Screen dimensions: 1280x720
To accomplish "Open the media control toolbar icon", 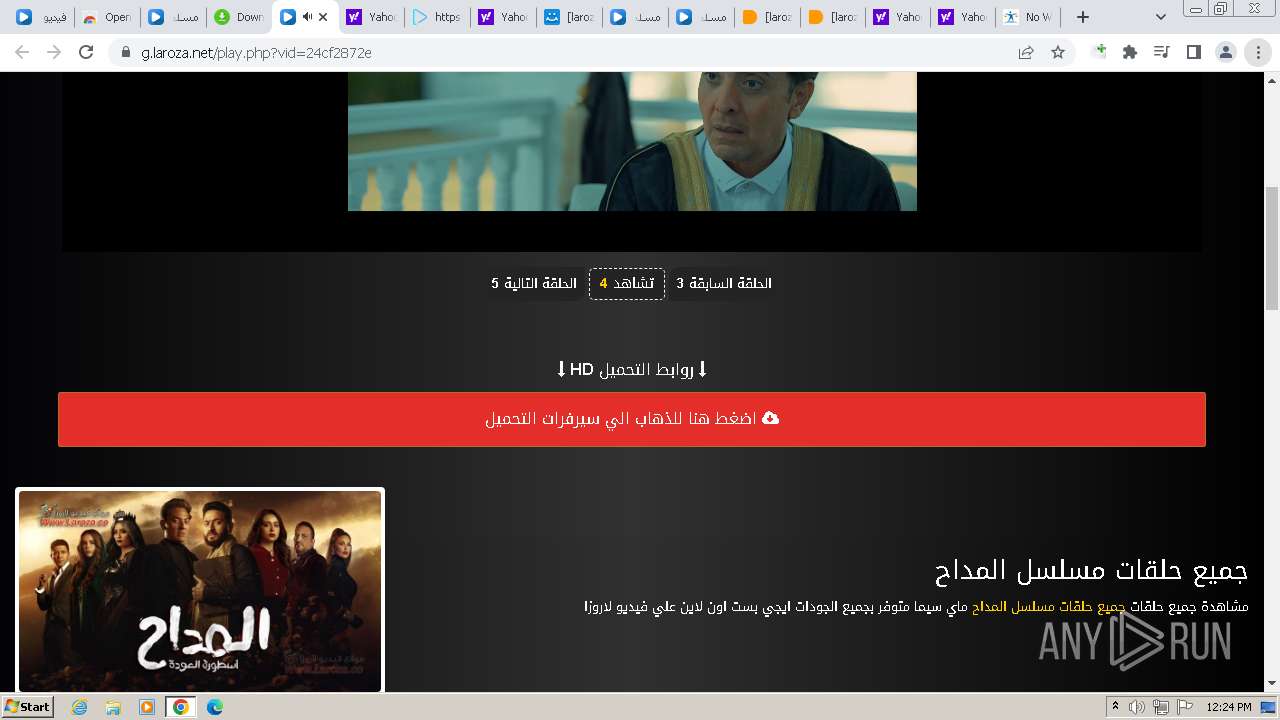I will pyautogui.click(x=1162, y=52).
